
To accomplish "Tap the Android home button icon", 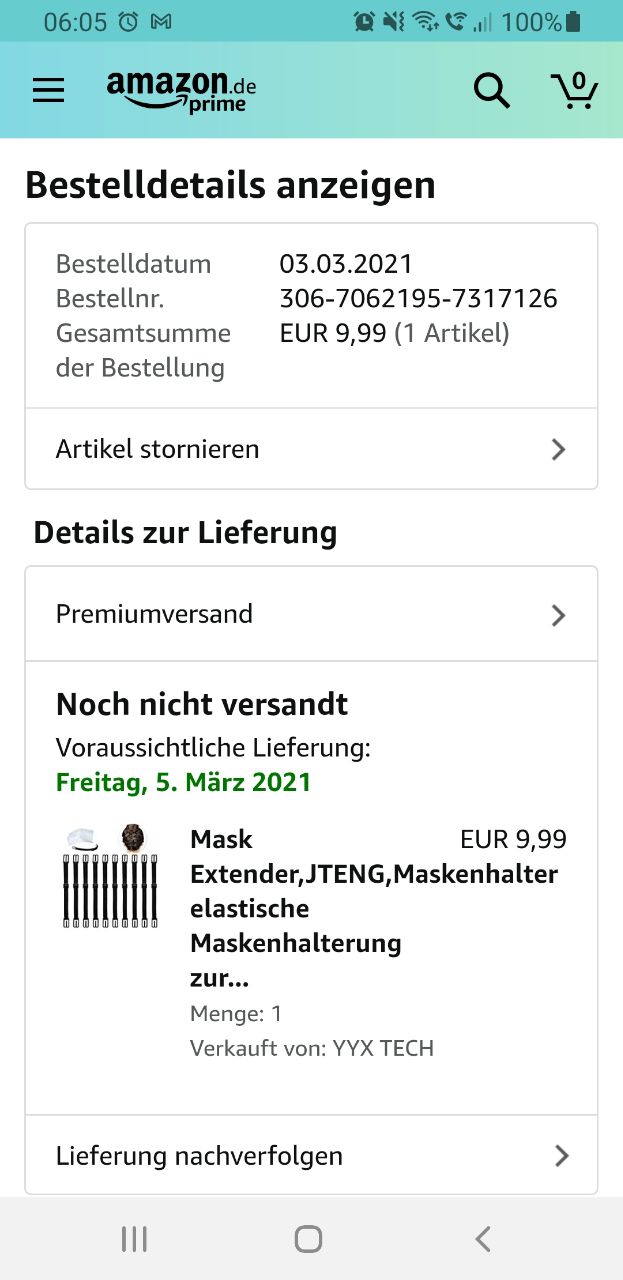I will (x=309, y=1239).
